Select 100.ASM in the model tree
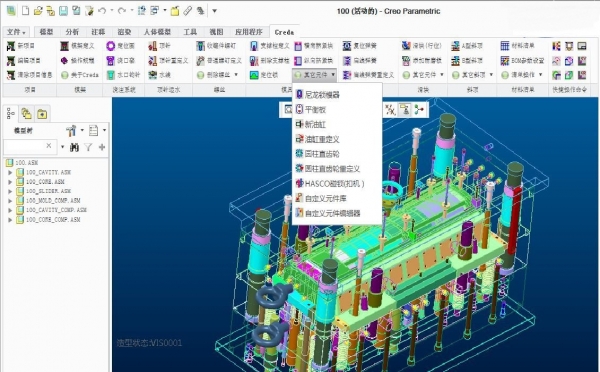Screen dimensions: 600x372 point(22,163)
